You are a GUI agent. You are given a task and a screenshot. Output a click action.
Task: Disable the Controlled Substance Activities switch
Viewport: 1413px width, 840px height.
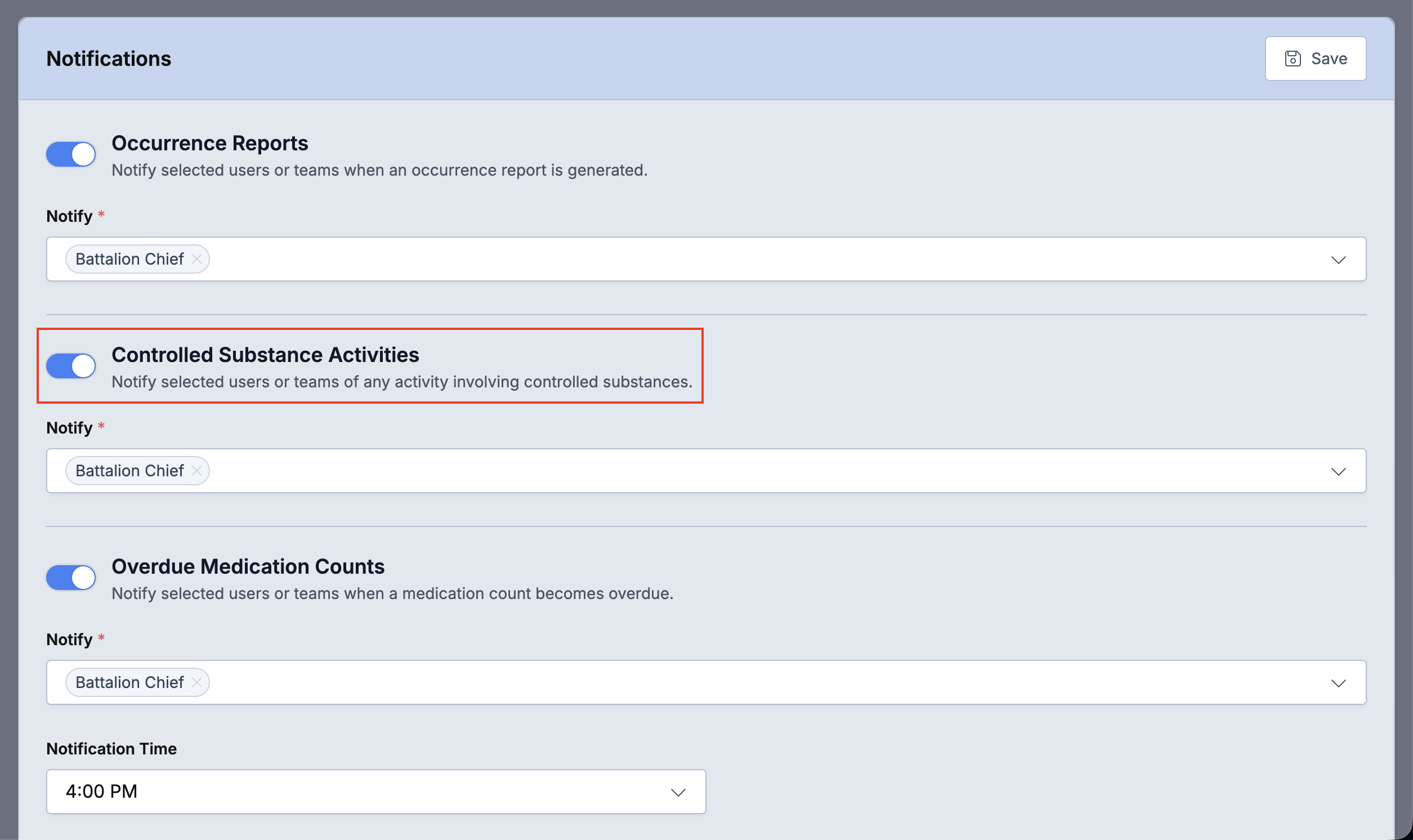71,365
